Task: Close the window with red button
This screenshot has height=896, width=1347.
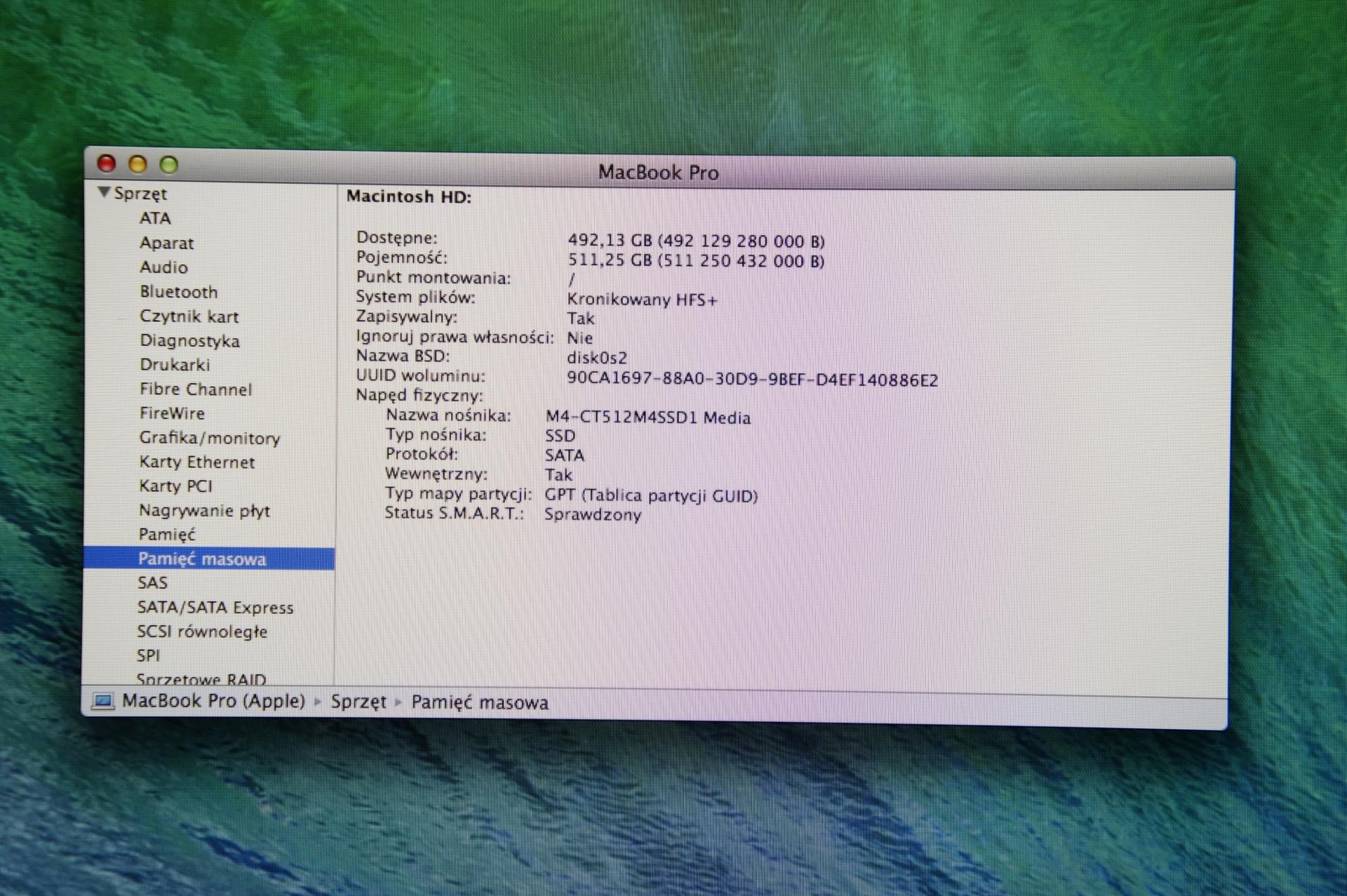Action: pyautogui.click(x=107, y=163)
